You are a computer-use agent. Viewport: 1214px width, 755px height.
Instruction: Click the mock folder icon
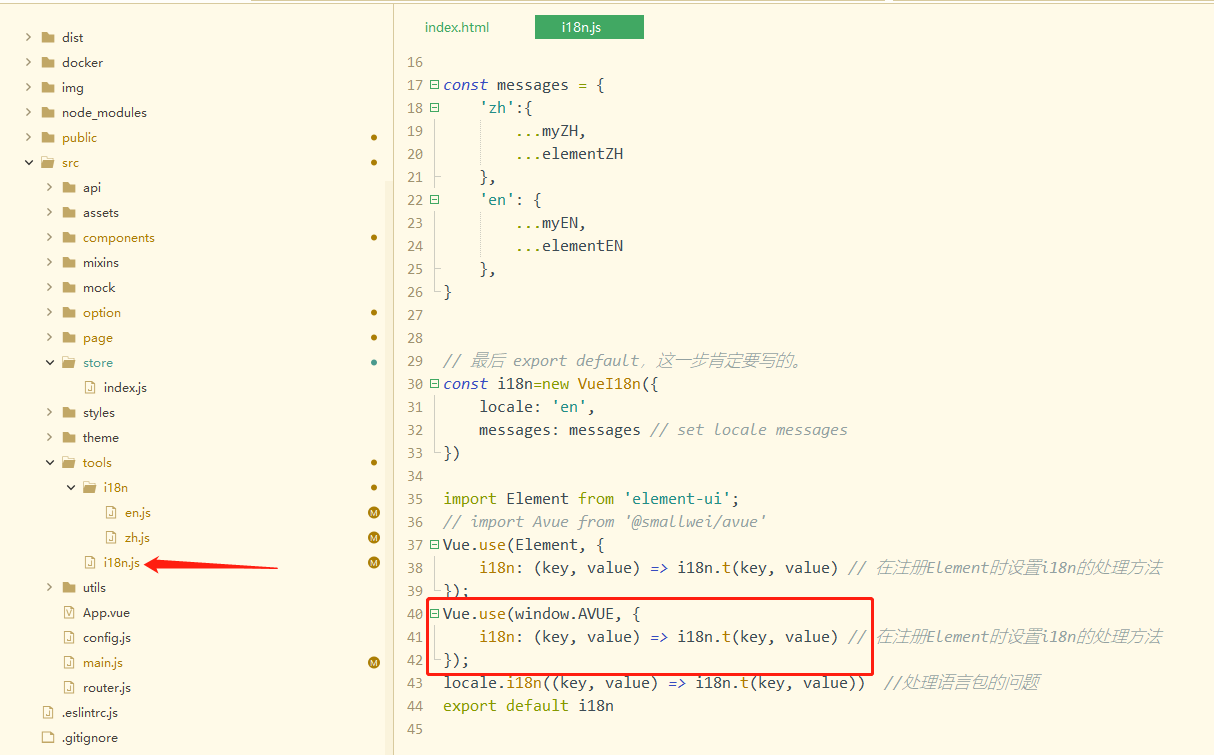[x=69, y=287]
